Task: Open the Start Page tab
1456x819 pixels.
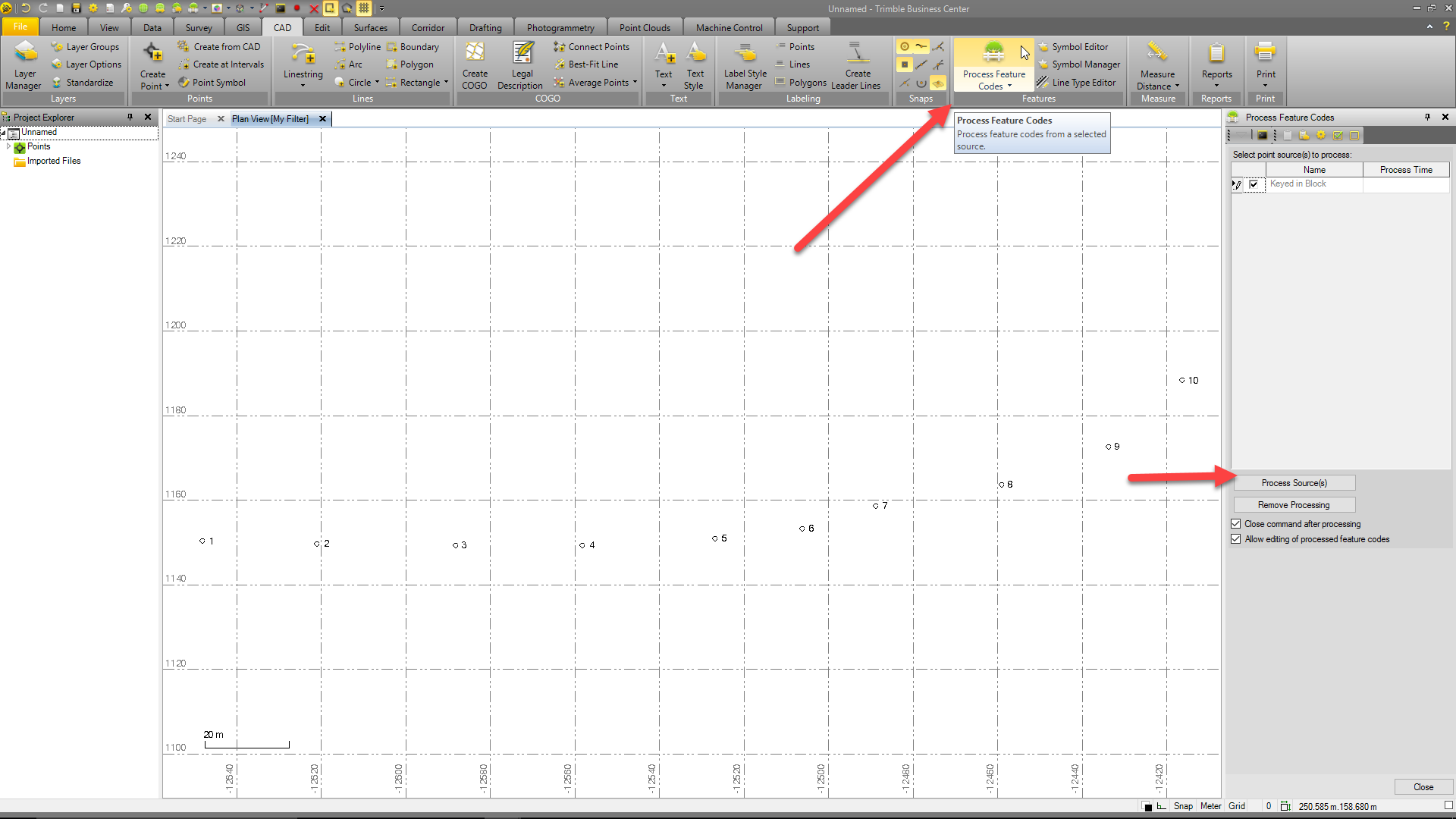Action: click(186, 118)
